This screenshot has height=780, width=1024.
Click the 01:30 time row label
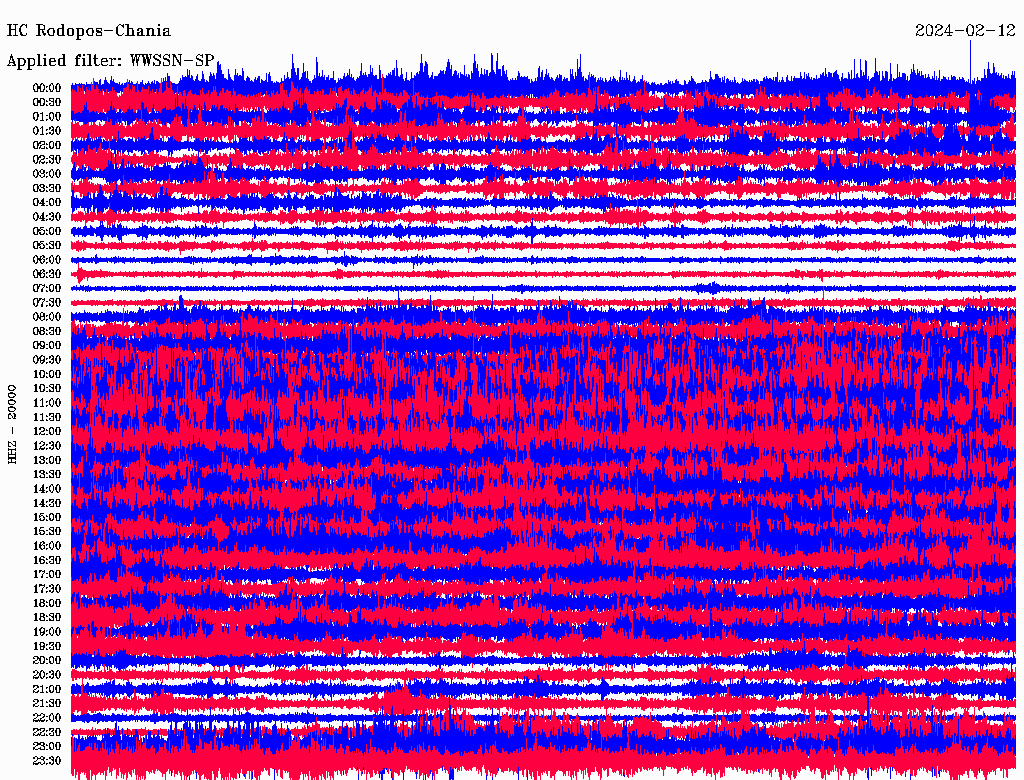coord(47,131)
